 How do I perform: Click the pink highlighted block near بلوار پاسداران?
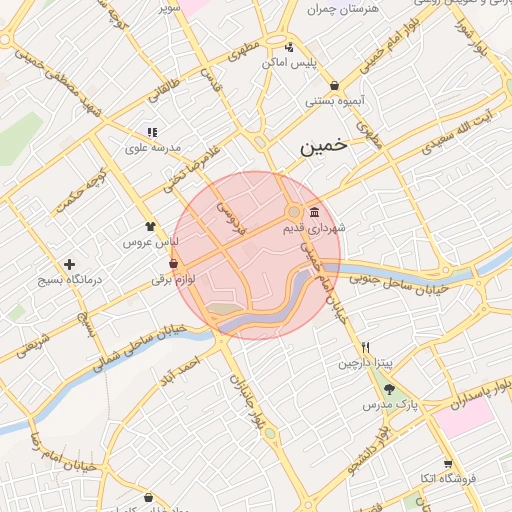coord(465,417)
